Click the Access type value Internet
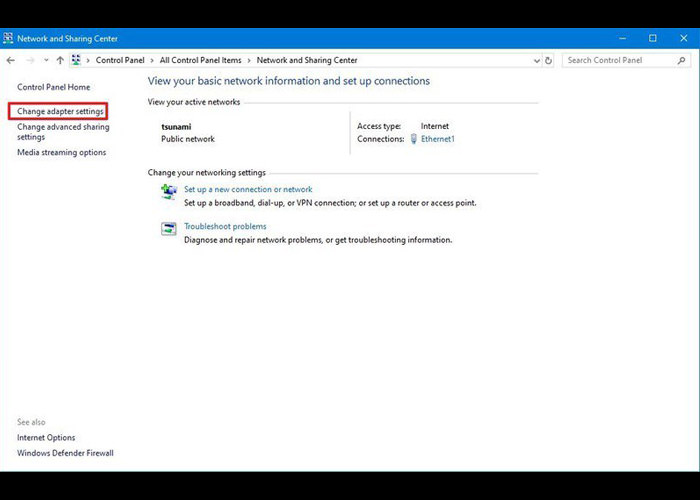This screenshot has height=500, width=700. (x=435, y=126)
